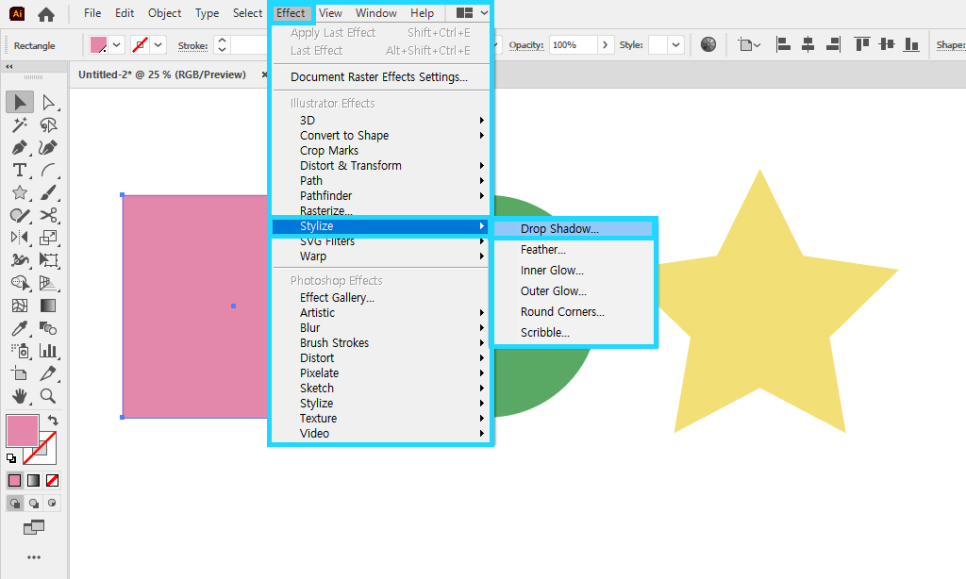The height and width of the screenshot is (579, 966).
Task: Select the Selection tool arrow
Action: [20, 102]
